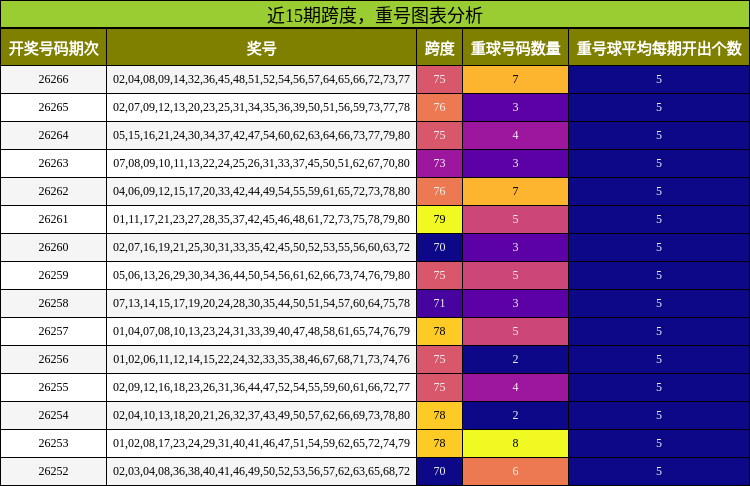Select the 重号球平均每期开出个数 column header
Image resolution: width=750 pixels, height=486 pixels.
[x=659, y=48]
